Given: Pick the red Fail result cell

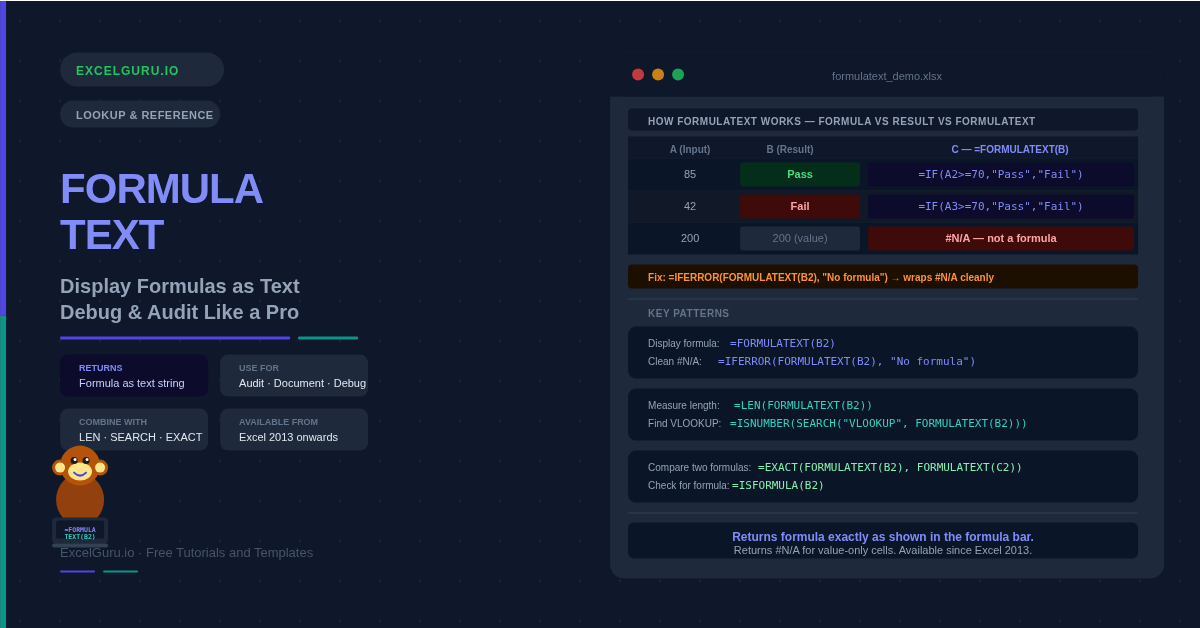Looking at the screenshot, I should click(799, 206).
